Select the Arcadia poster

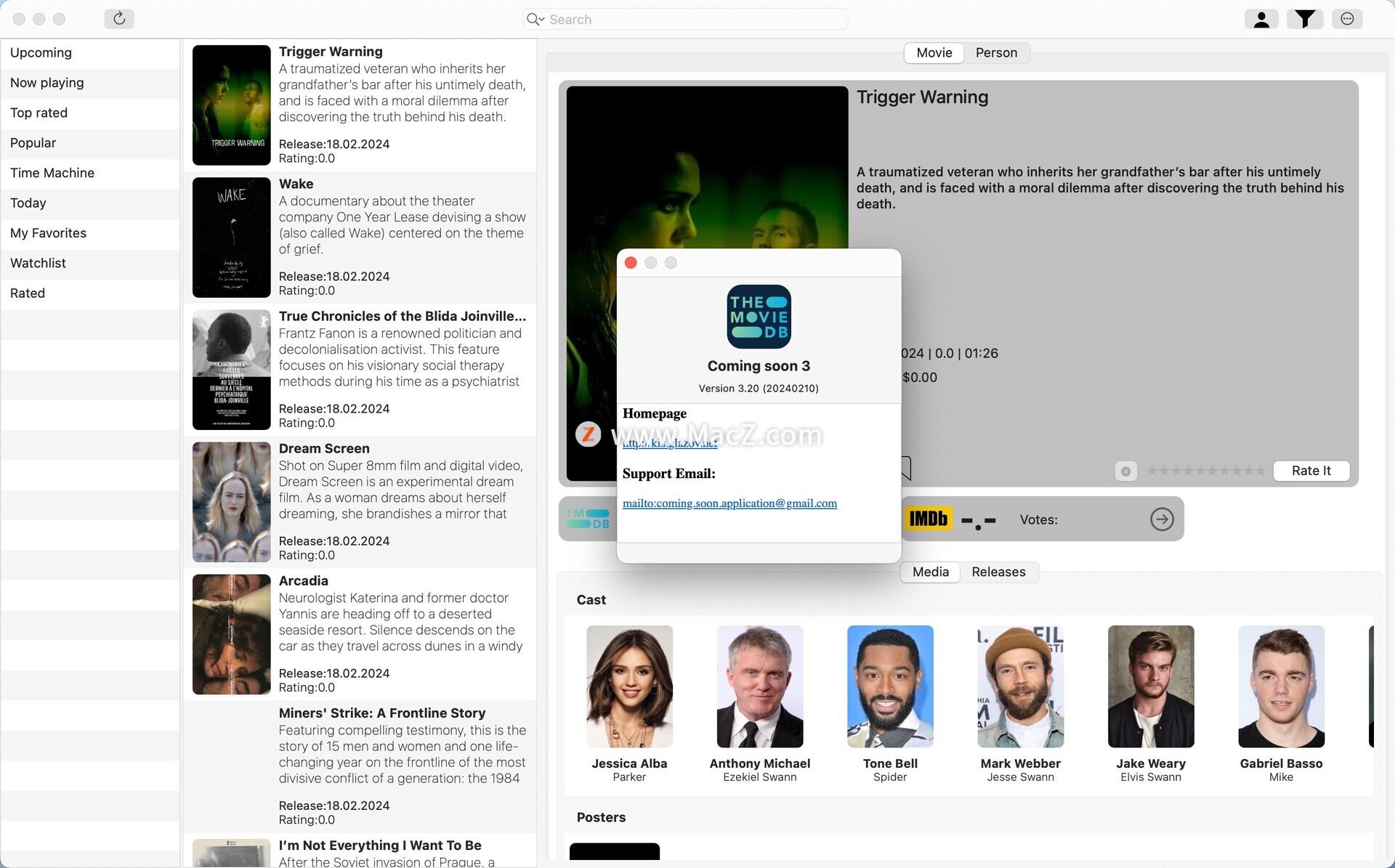(x=231, y=634)
